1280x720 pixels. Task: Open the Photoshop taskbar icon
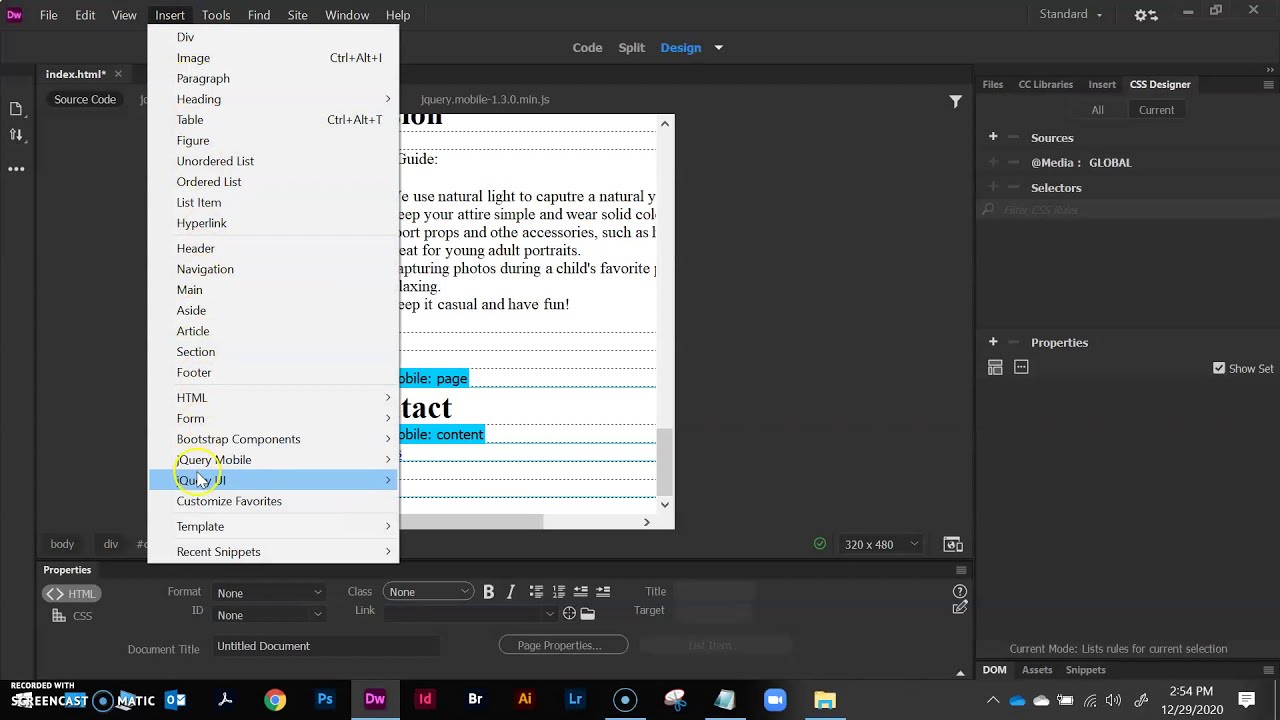325,700
